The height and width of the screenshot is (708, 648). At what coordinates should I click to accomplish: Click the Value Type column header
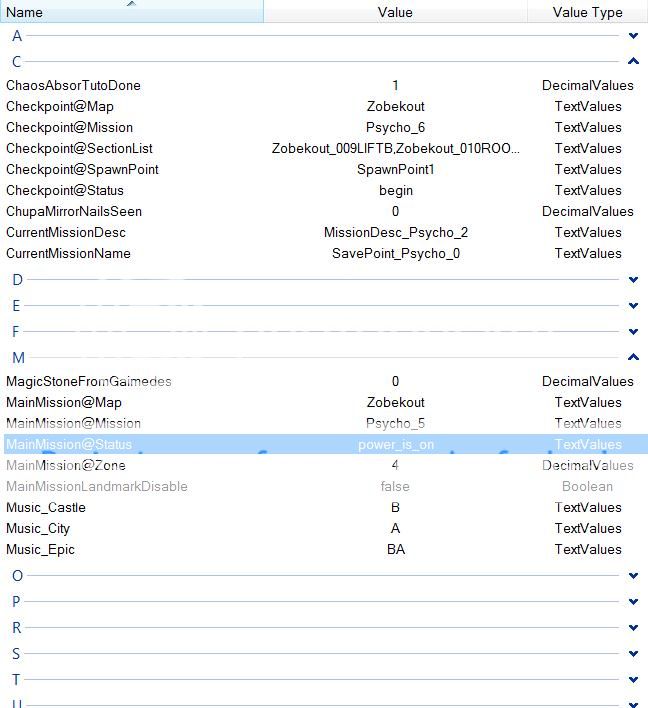click(587, 13)
